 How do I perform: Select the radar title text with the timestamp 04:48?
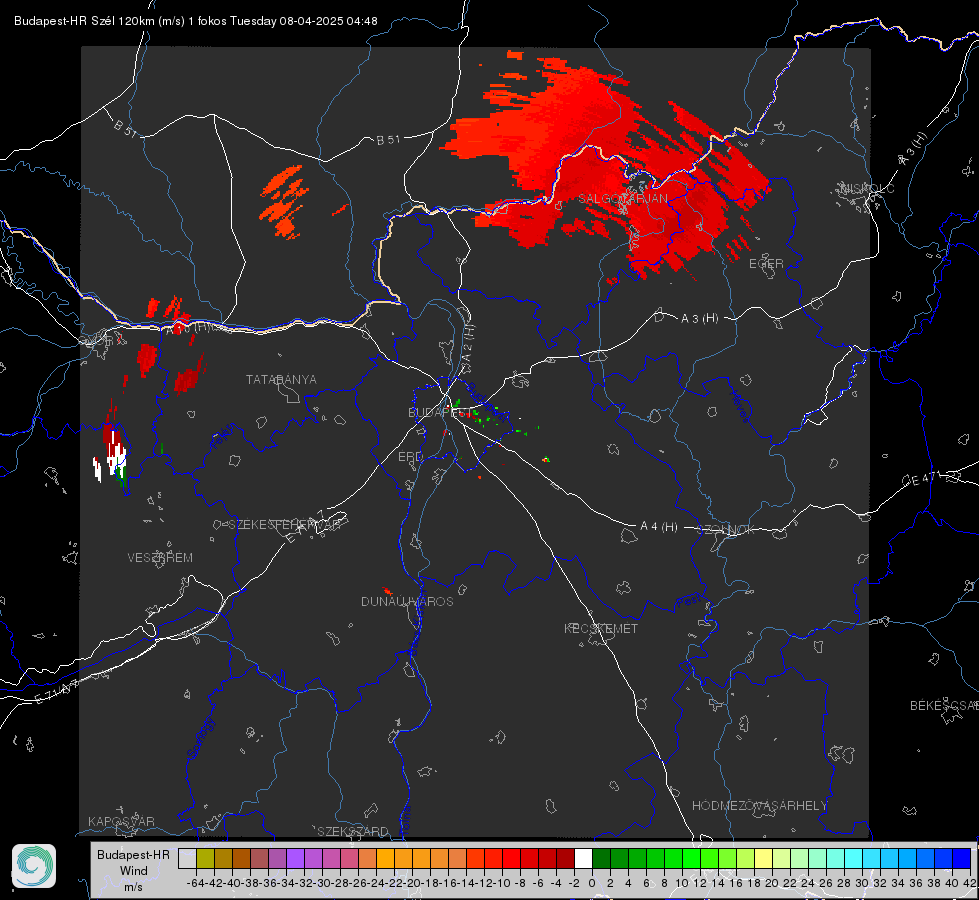coord(195,21)
